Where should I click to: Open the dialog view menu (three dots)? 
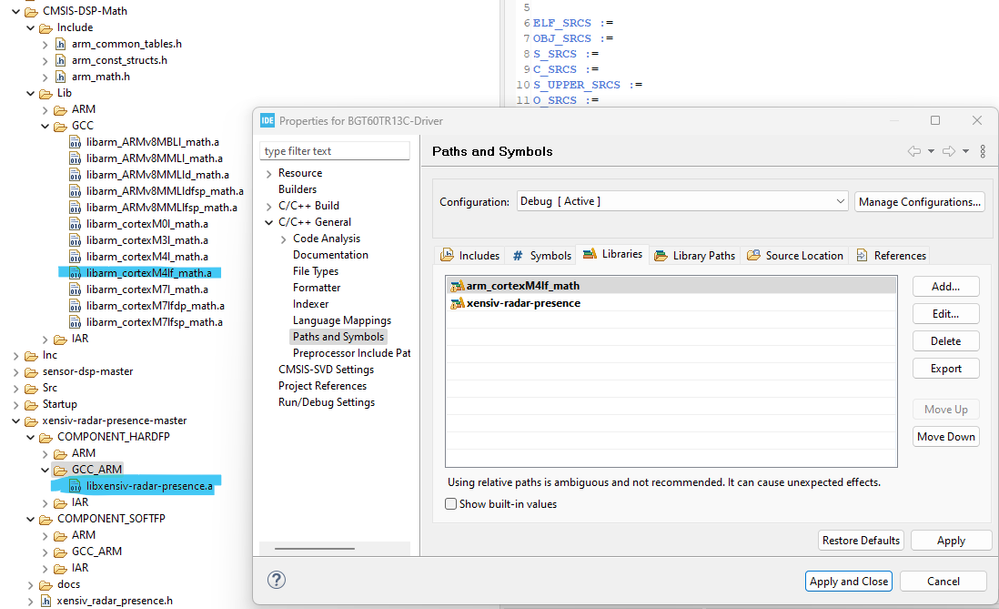[x=983, y=151]
